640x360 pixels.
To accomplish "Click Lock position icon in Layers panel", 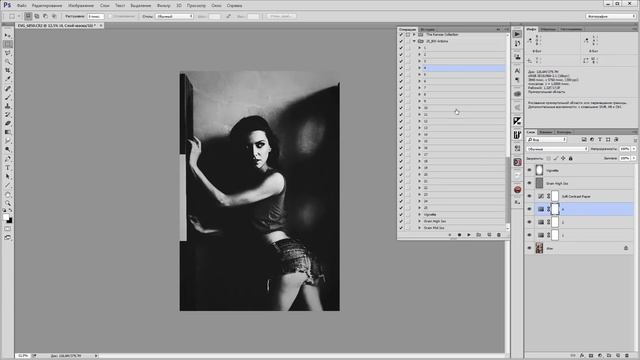I will [563, 158].
